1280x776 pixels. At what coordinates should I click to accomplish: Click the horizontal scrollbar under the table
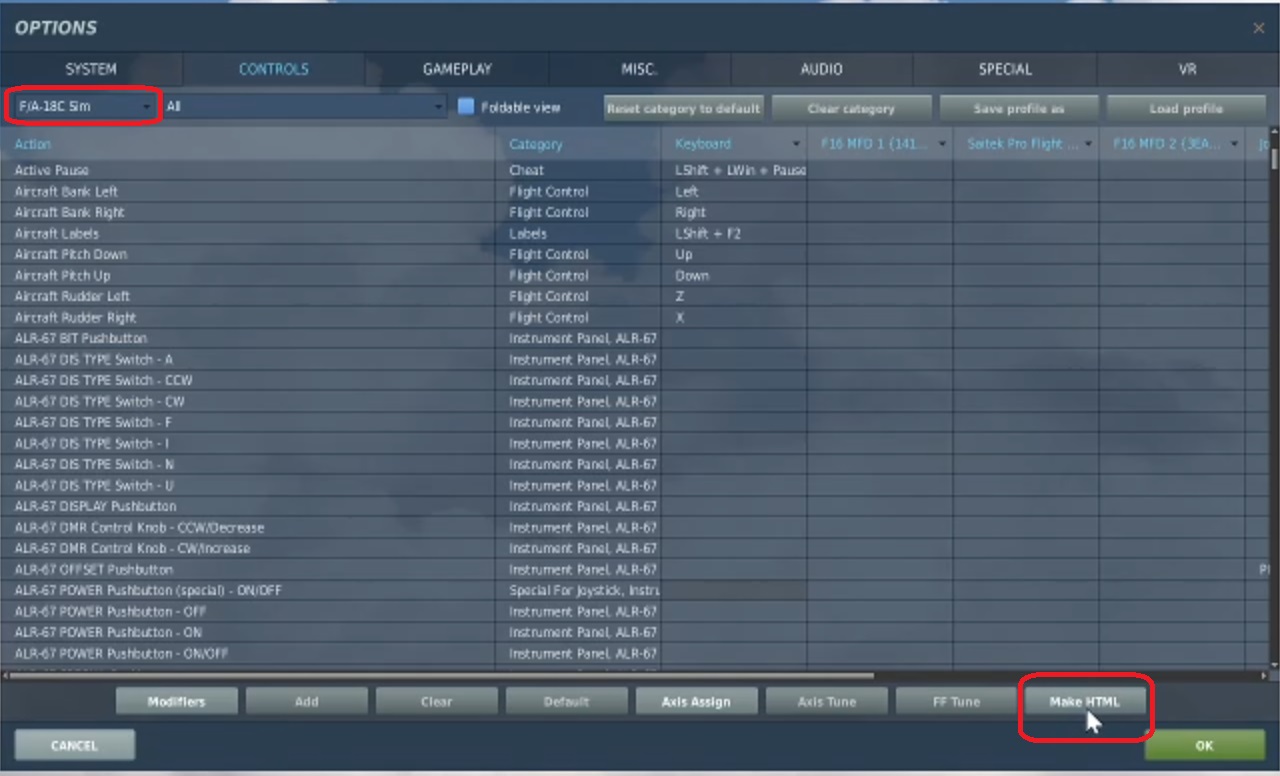[440, 676]
